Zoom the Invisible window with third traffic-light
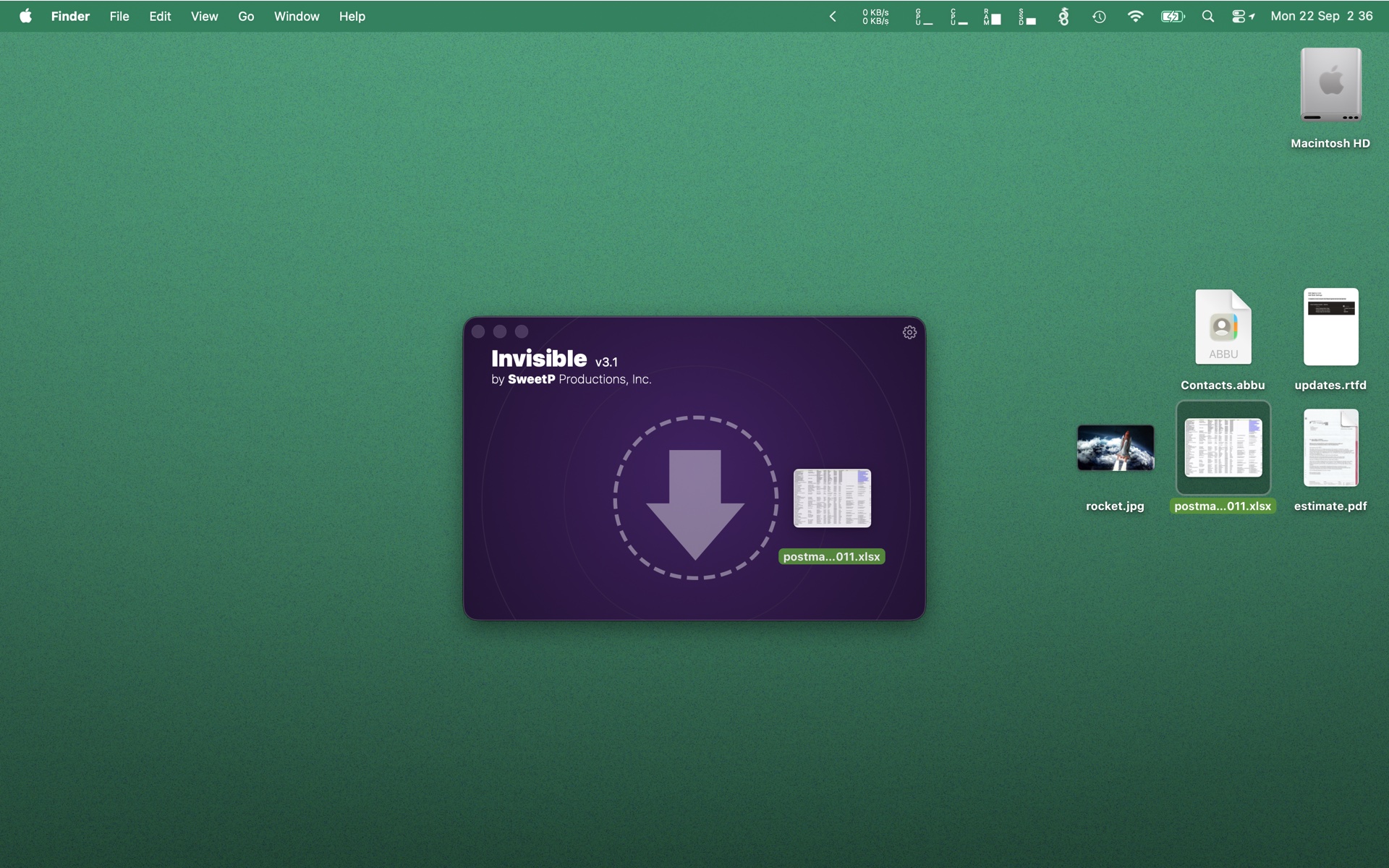1389x868 pixels. 522,331
